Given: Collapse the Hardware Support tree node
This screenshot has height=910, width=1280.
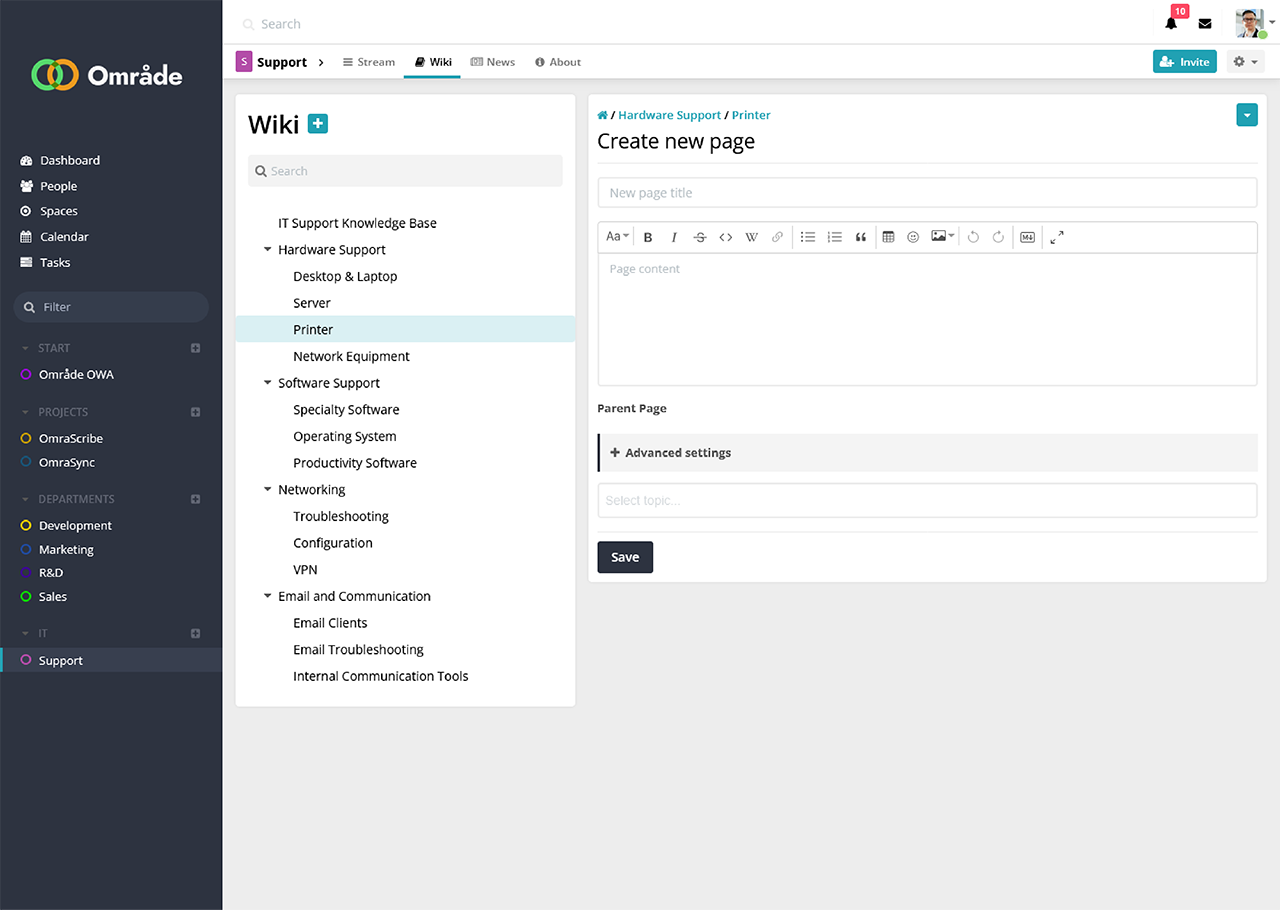Looking at the screenshot, I should 268,250.
